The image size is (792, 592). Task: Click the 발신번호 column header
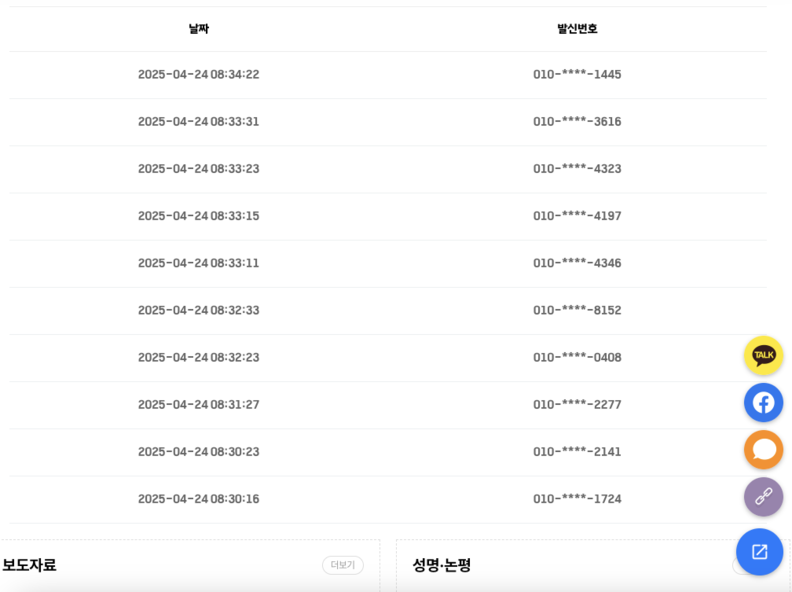coord(577,29)
